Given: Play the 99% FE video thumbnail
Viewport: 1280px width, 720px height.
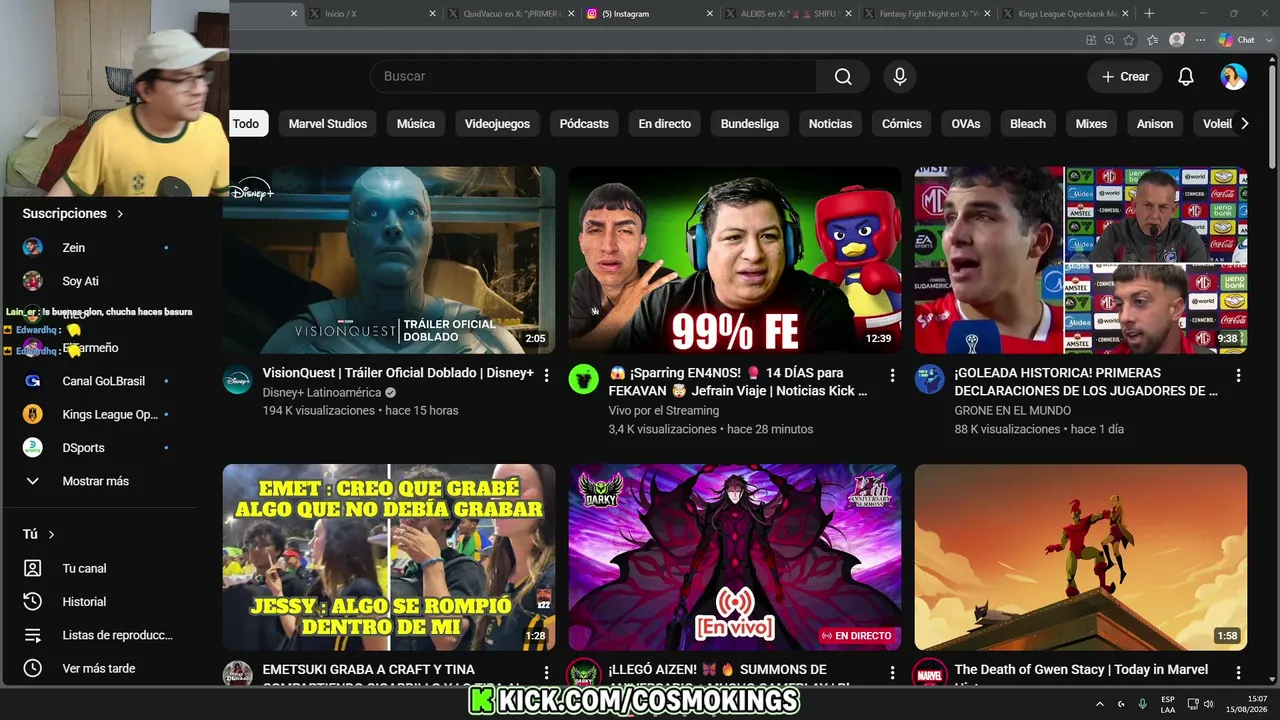Looking at the screenshot, I should click(735, 260).
